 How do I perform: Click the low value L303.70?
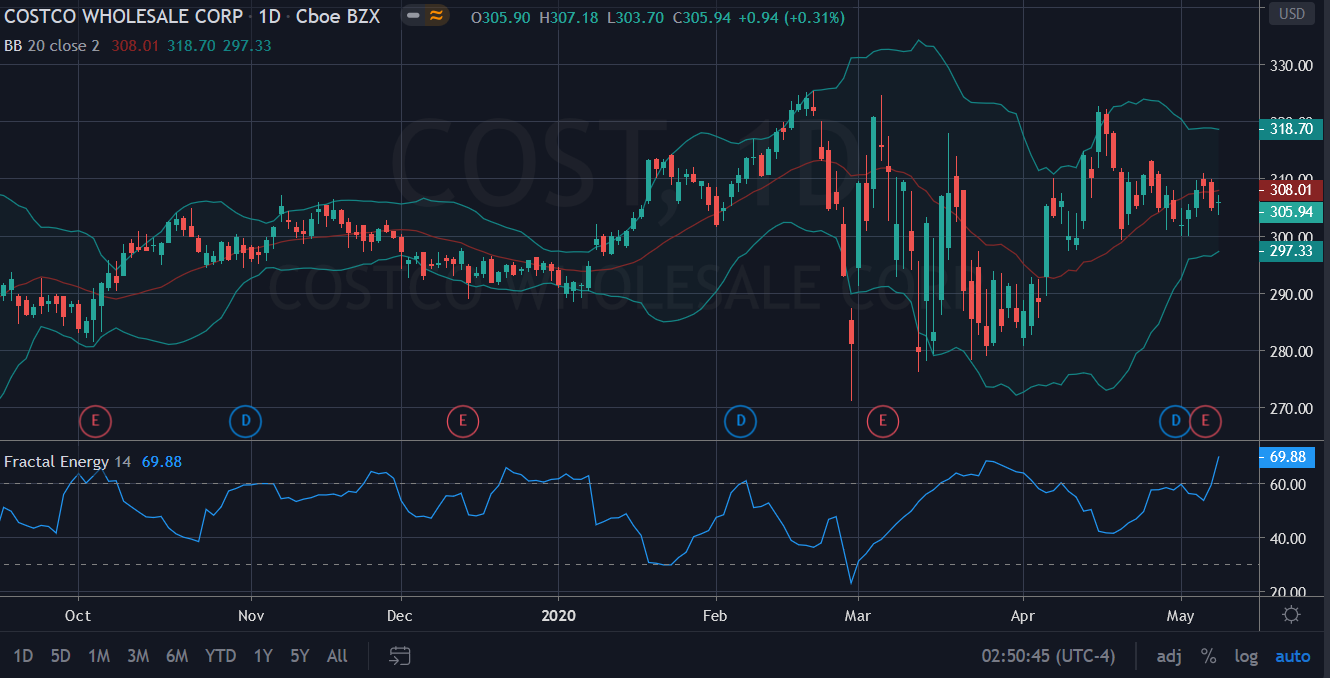634,18
